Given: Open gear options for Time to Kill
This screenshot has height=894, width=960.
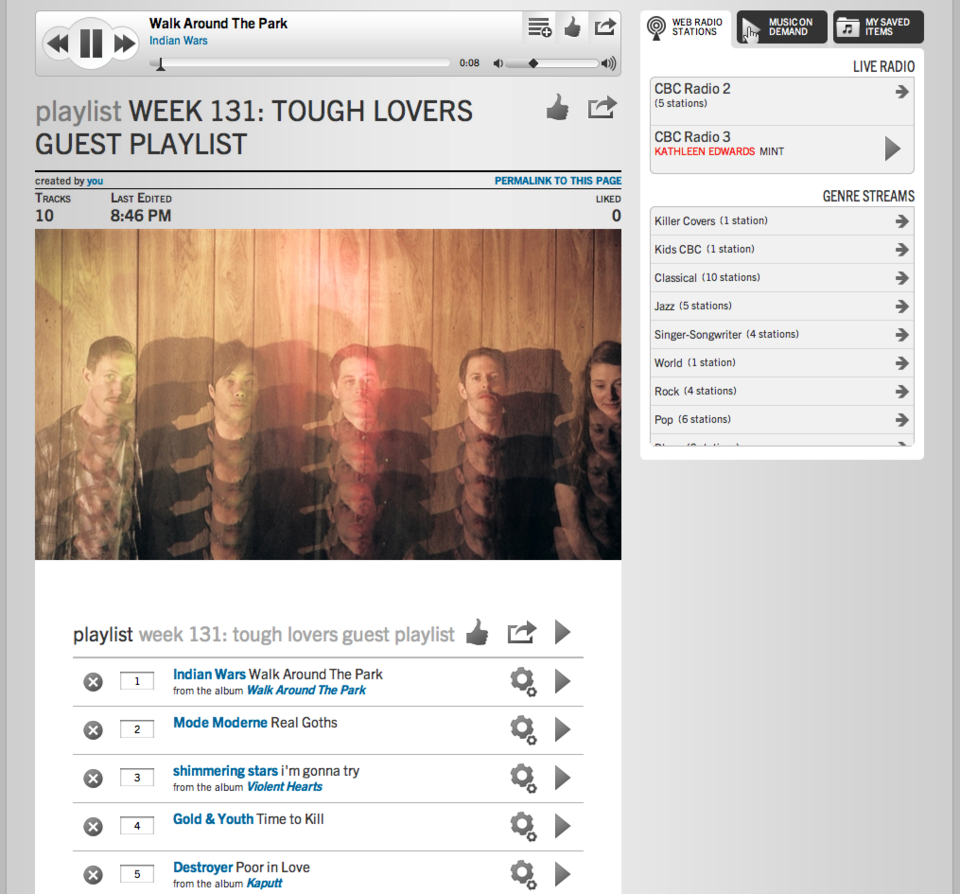Looking at the screenshot, I should pos(523,827).
